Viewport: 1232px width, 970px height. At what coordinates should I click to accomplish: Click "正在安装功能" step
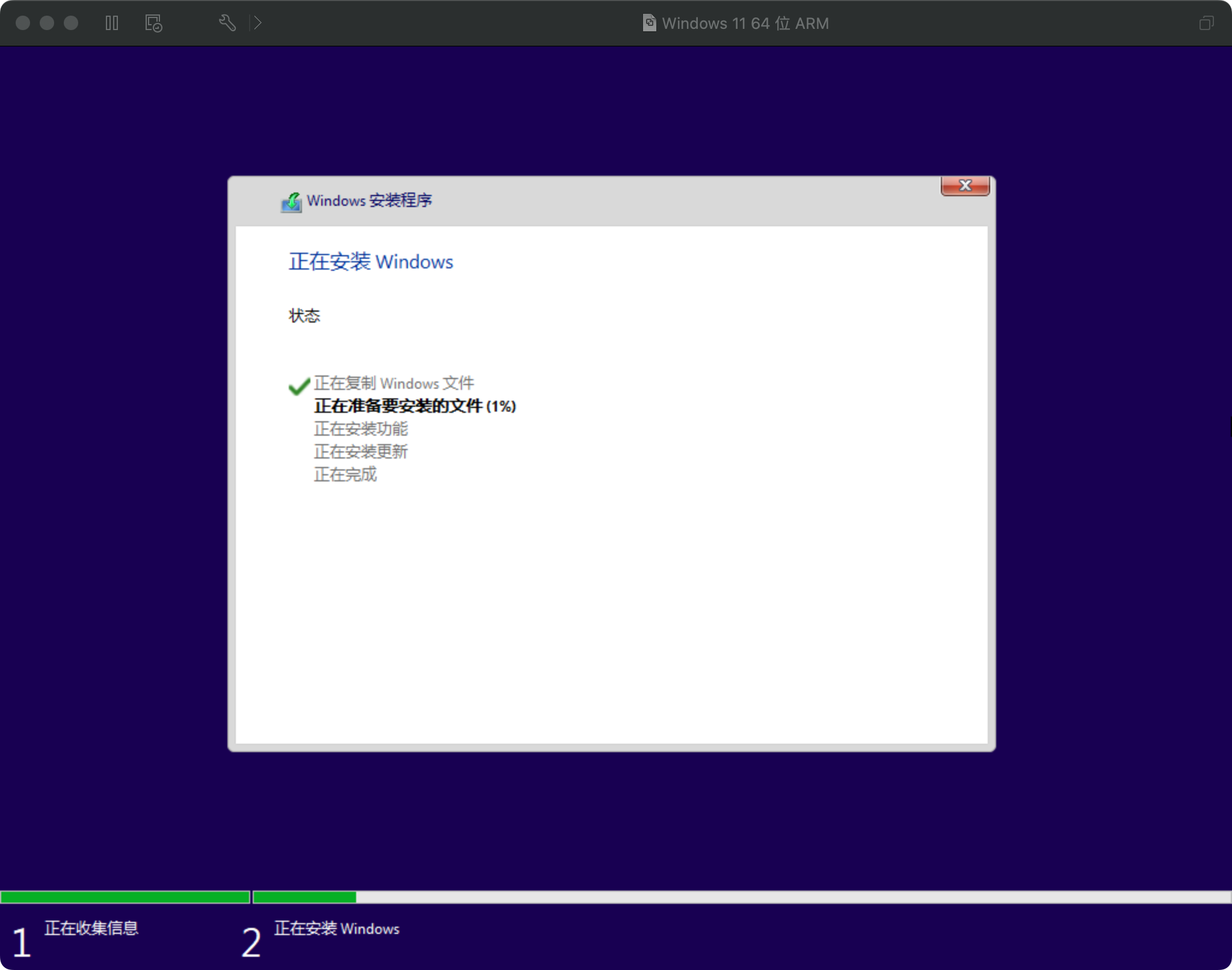pyautogui.click(x=361, y=429)
